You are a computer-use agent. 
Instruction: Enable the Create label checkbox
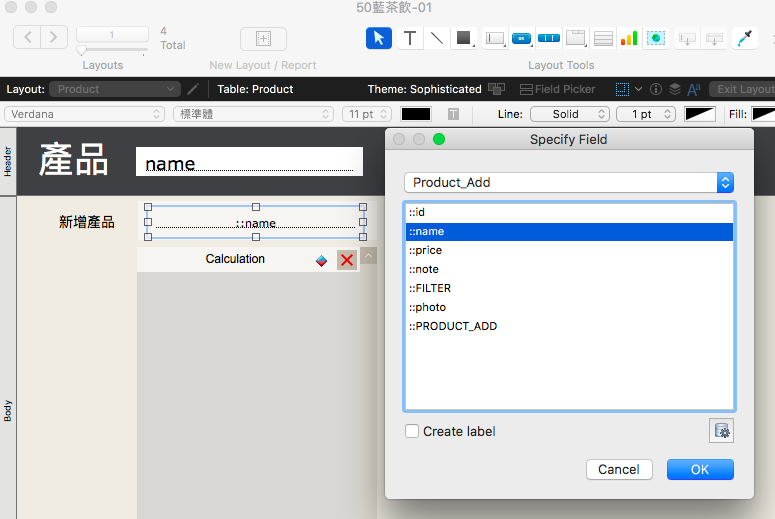click(x=412, y=431)
